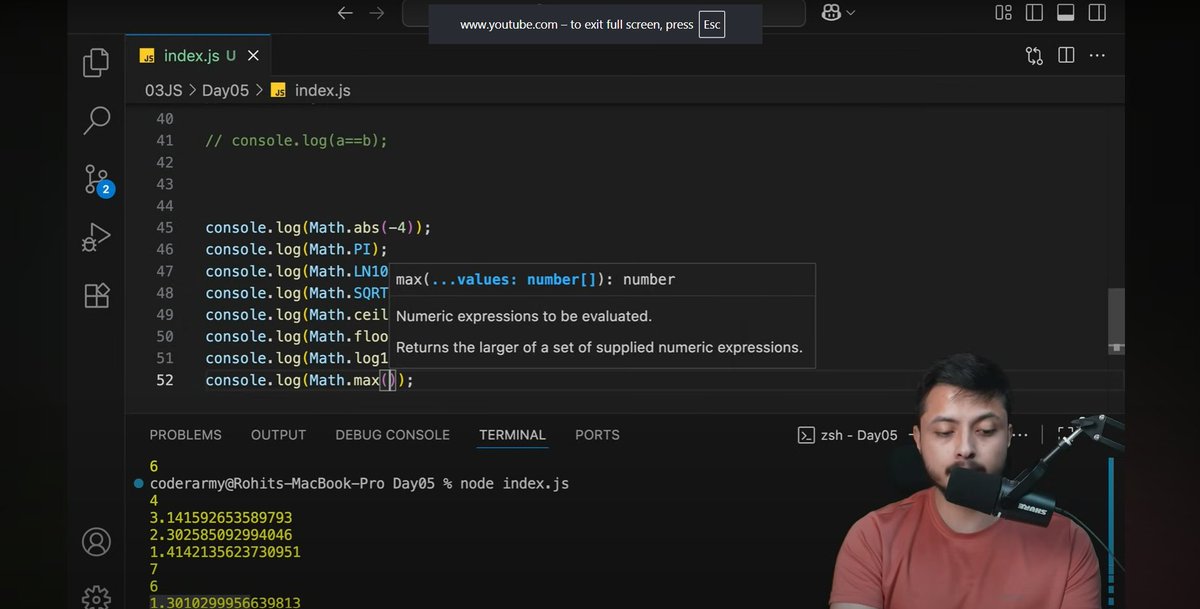Toggle the primary side bar

pos(1034,13)
